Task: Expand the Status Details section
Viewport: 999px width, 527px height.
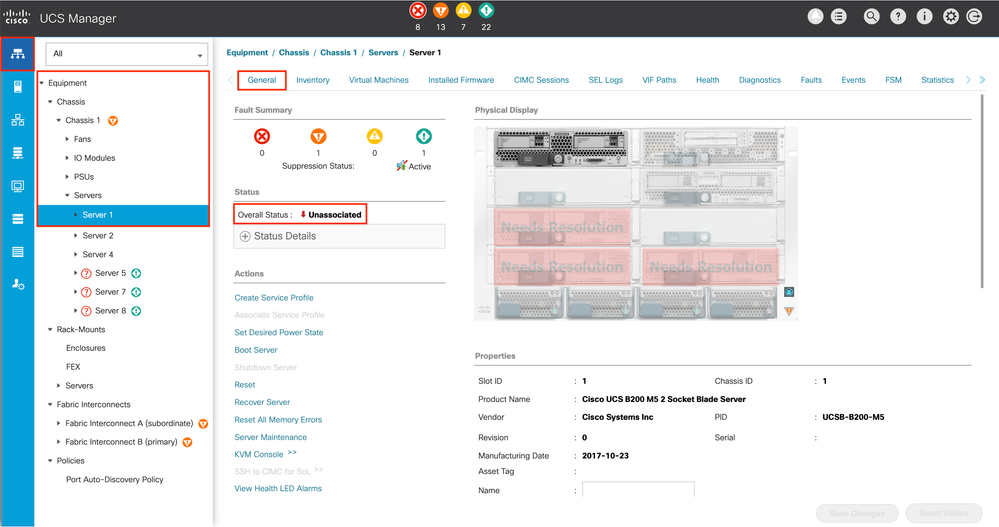Action: click(x=245, y=236)
